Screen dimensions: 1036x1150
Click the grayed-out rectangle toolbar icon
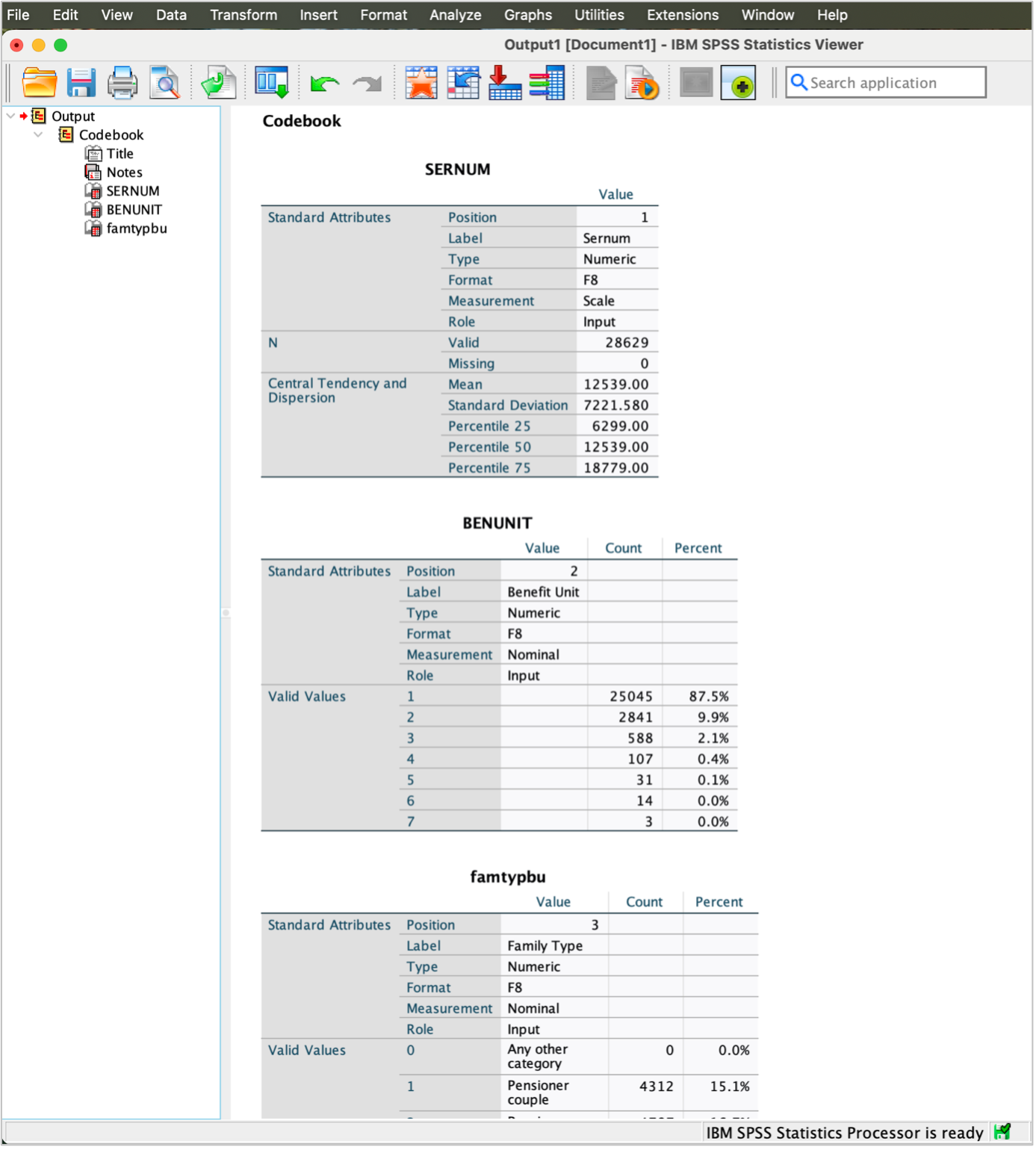pyautogui.click(x=696, y=83)
